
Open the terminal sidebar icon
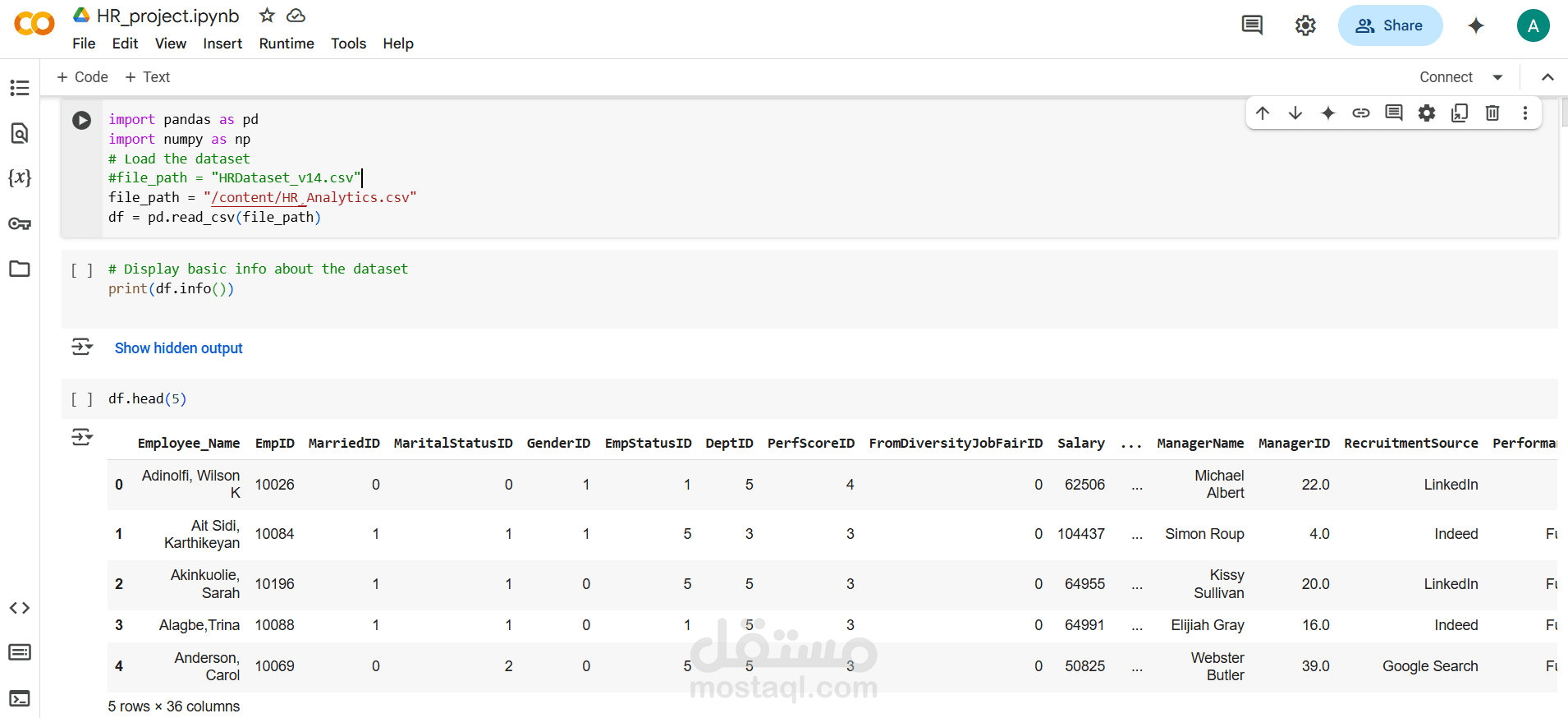(x=20, y=698)
